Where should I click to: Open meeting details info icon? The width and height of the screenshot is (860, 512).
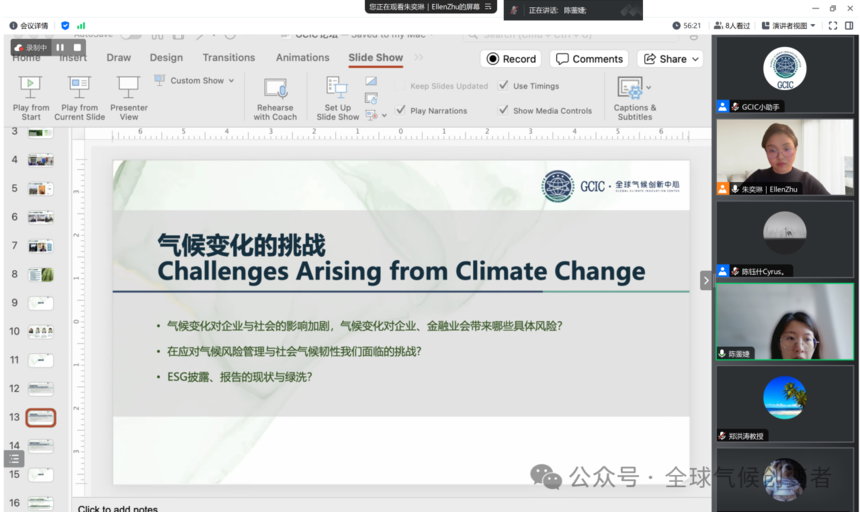coord(13,25)
